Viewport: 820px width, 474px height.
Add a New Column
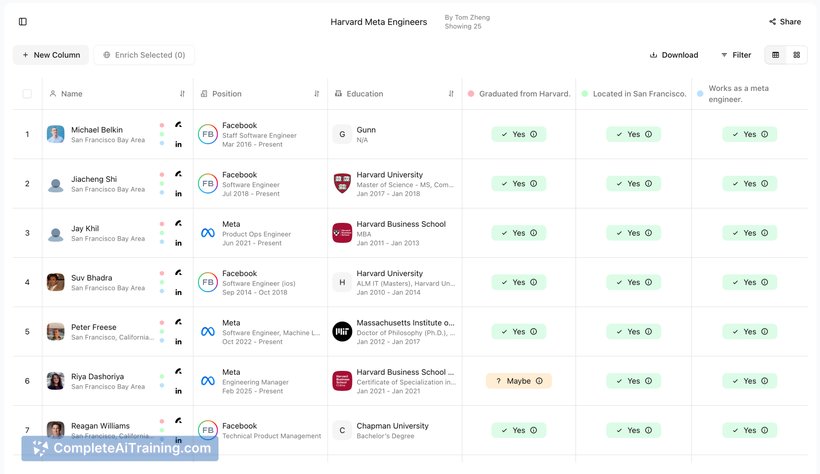(51, 55)
